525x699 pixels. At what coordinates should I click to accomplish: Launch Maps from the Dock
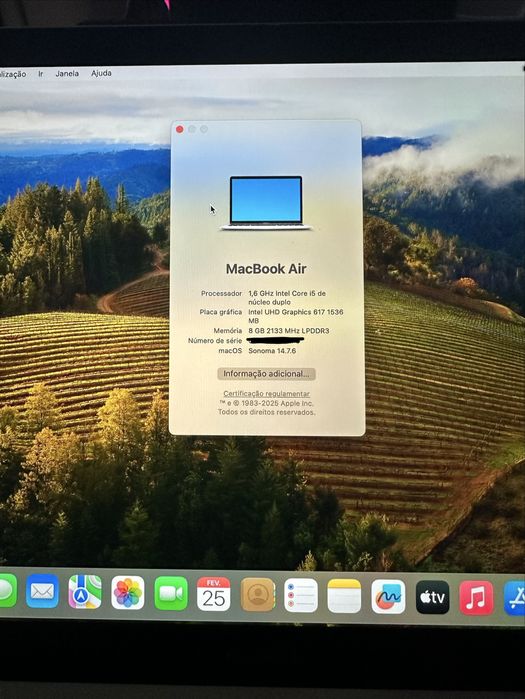(85, 592)
